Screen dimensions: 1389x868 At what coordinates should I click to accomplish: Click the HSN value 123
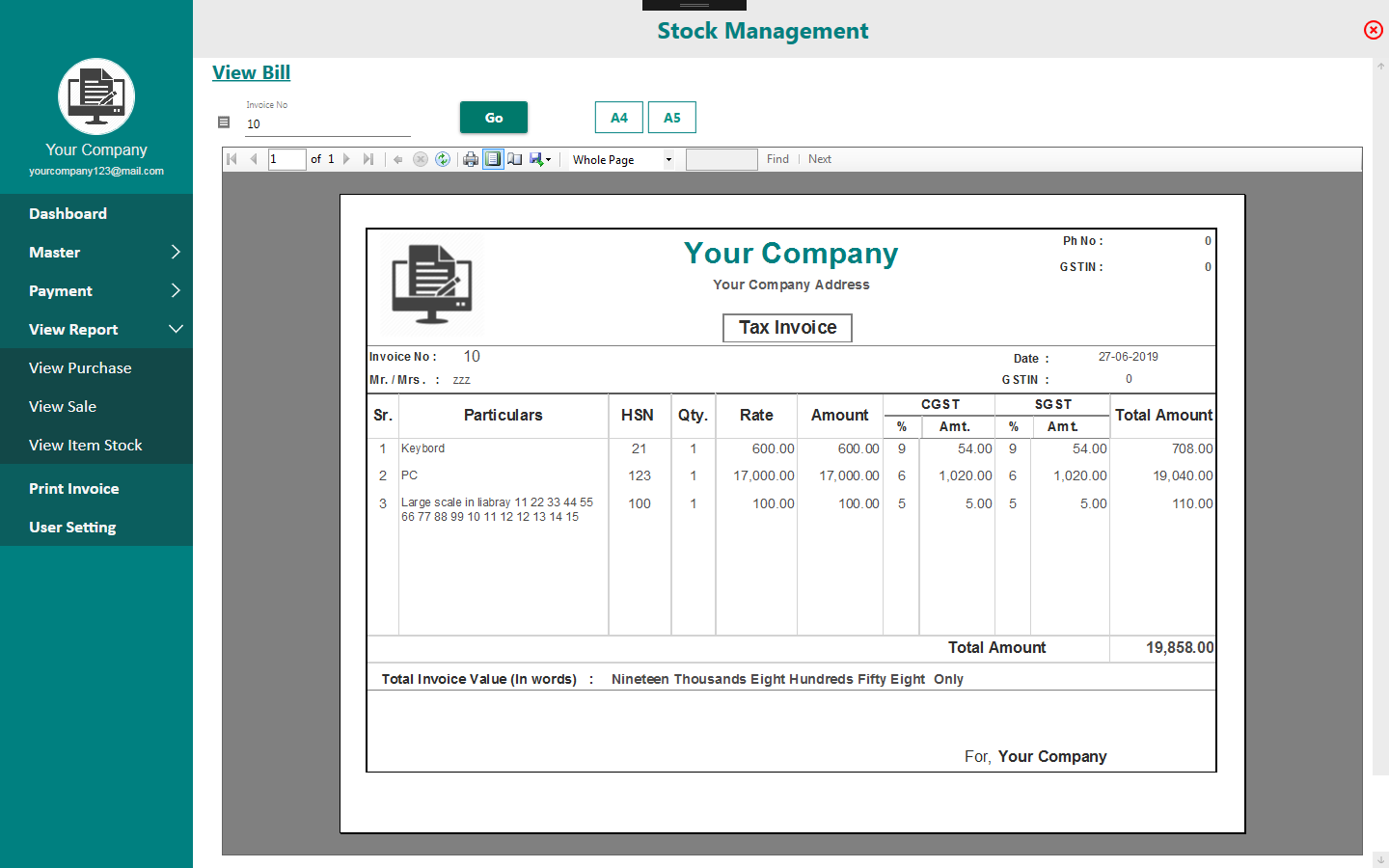click(x=640, y=475)
